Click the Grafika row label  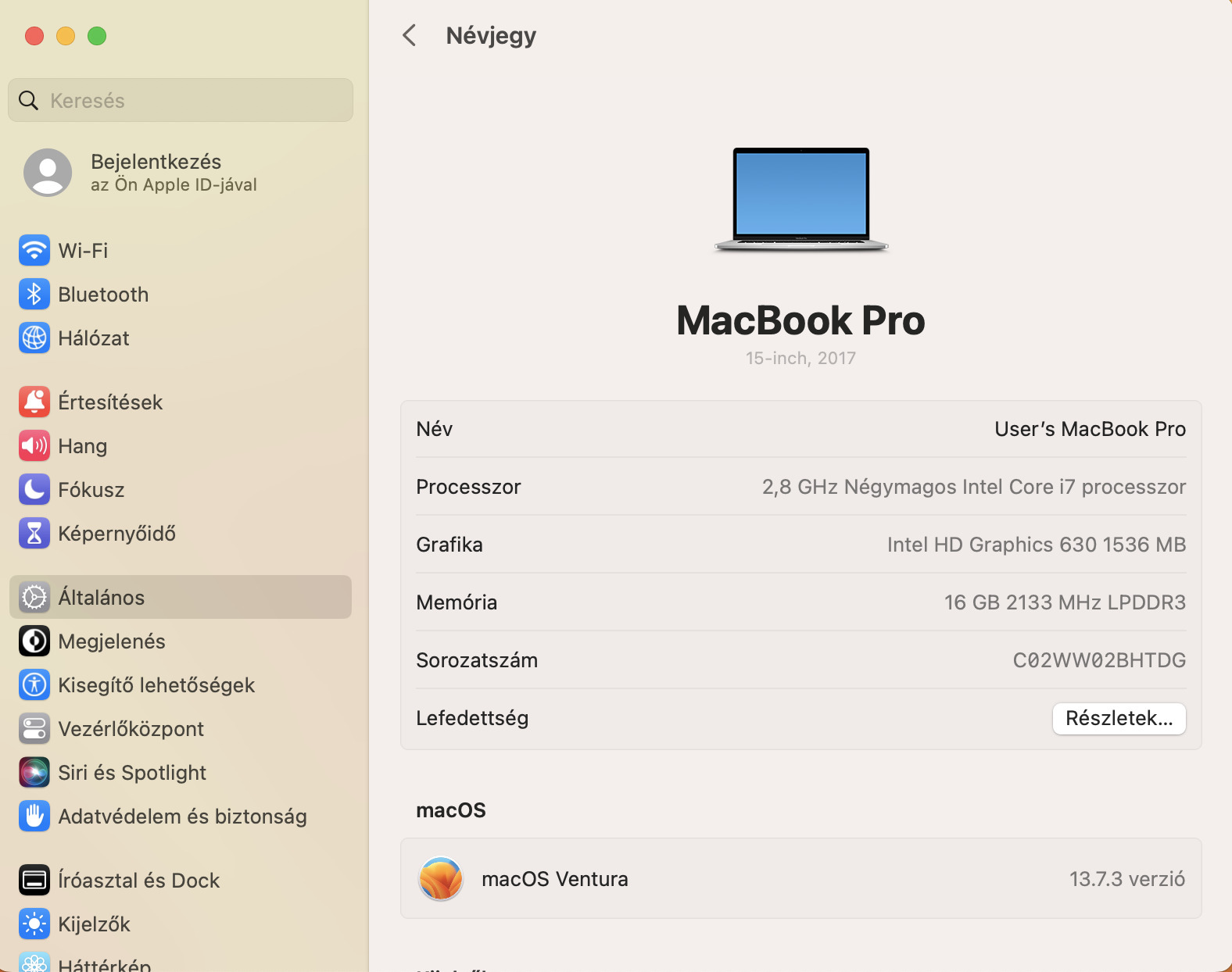449,545
